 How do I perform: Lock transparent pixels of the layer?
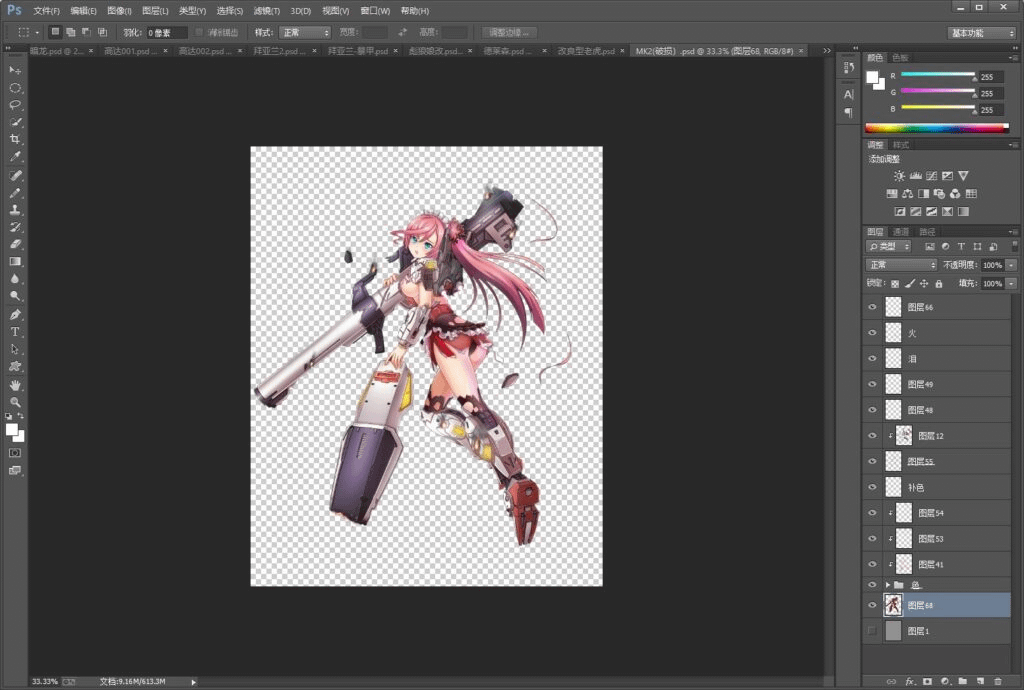895,284
